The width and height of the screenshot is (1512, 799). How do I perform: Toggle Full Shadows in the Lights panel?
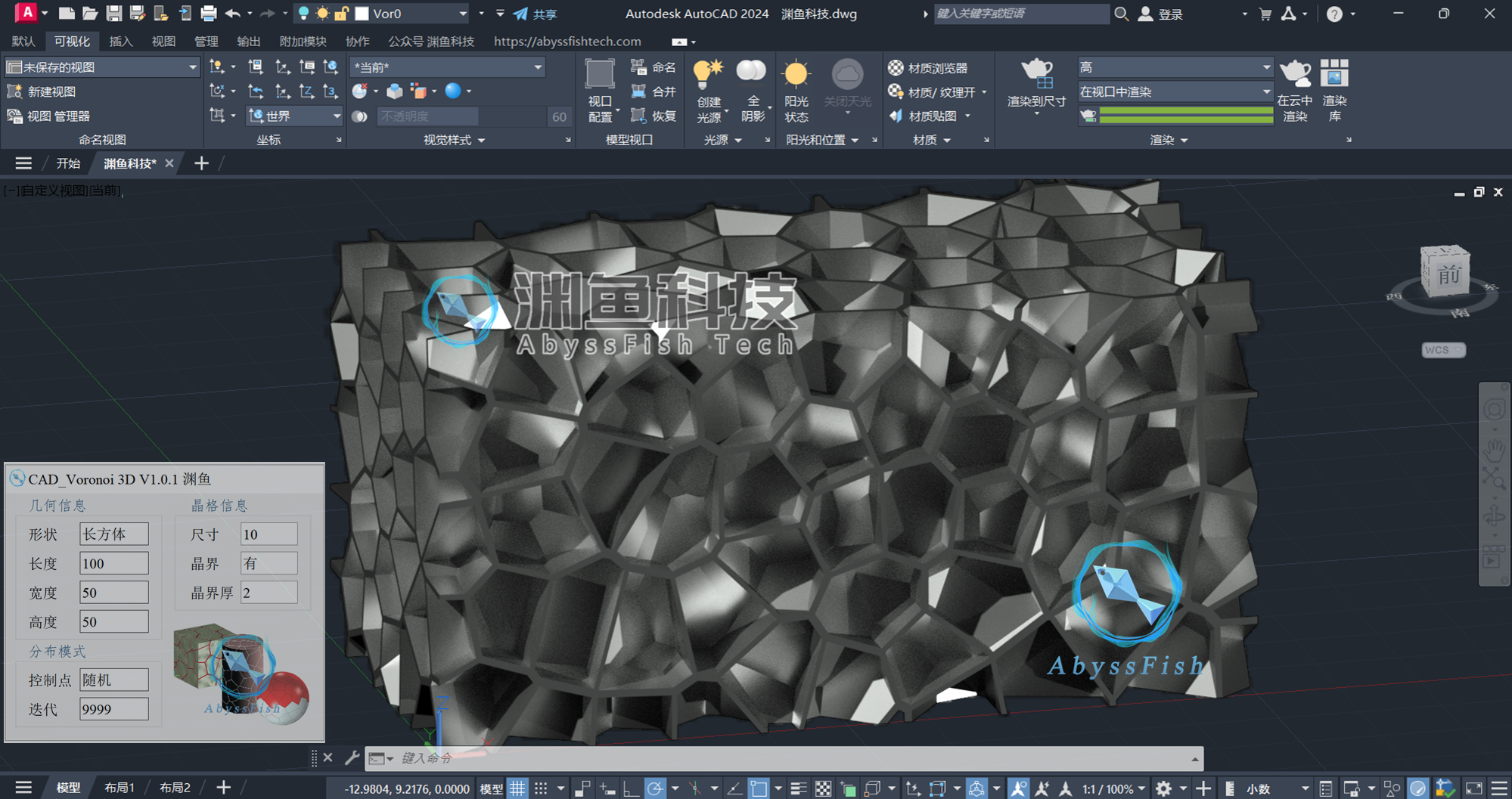click(752, 91)
